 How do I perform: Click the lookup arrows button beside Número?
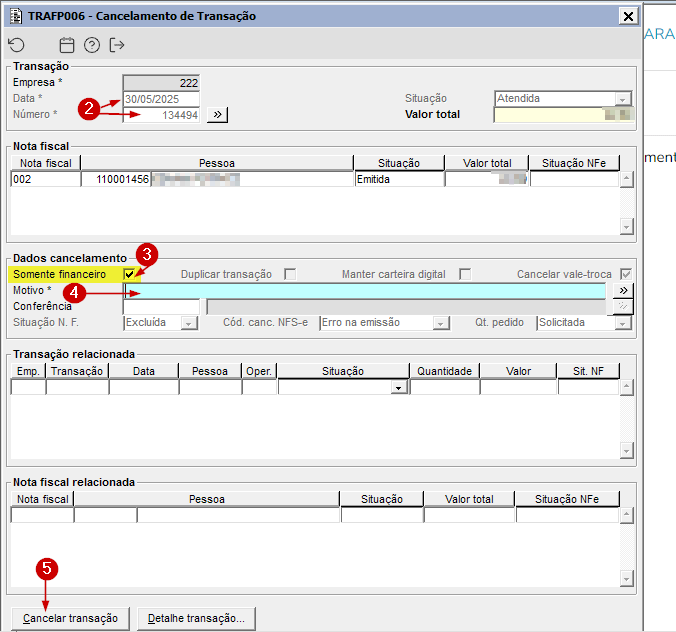click(217, 115)
